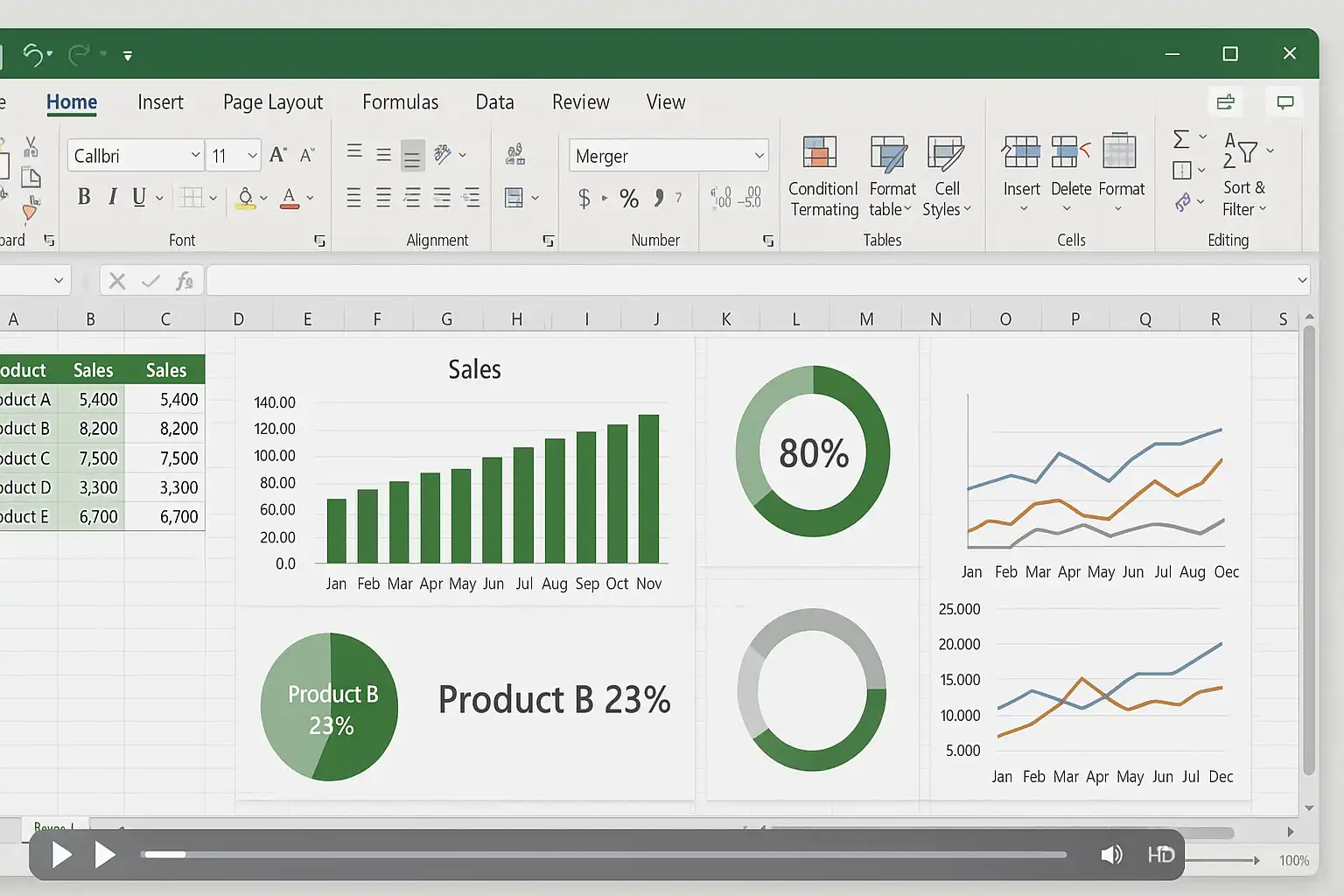Screen dimensions: 1344x896
Task: Click the insert function fx icon
Action: click(x=184, y=281)
